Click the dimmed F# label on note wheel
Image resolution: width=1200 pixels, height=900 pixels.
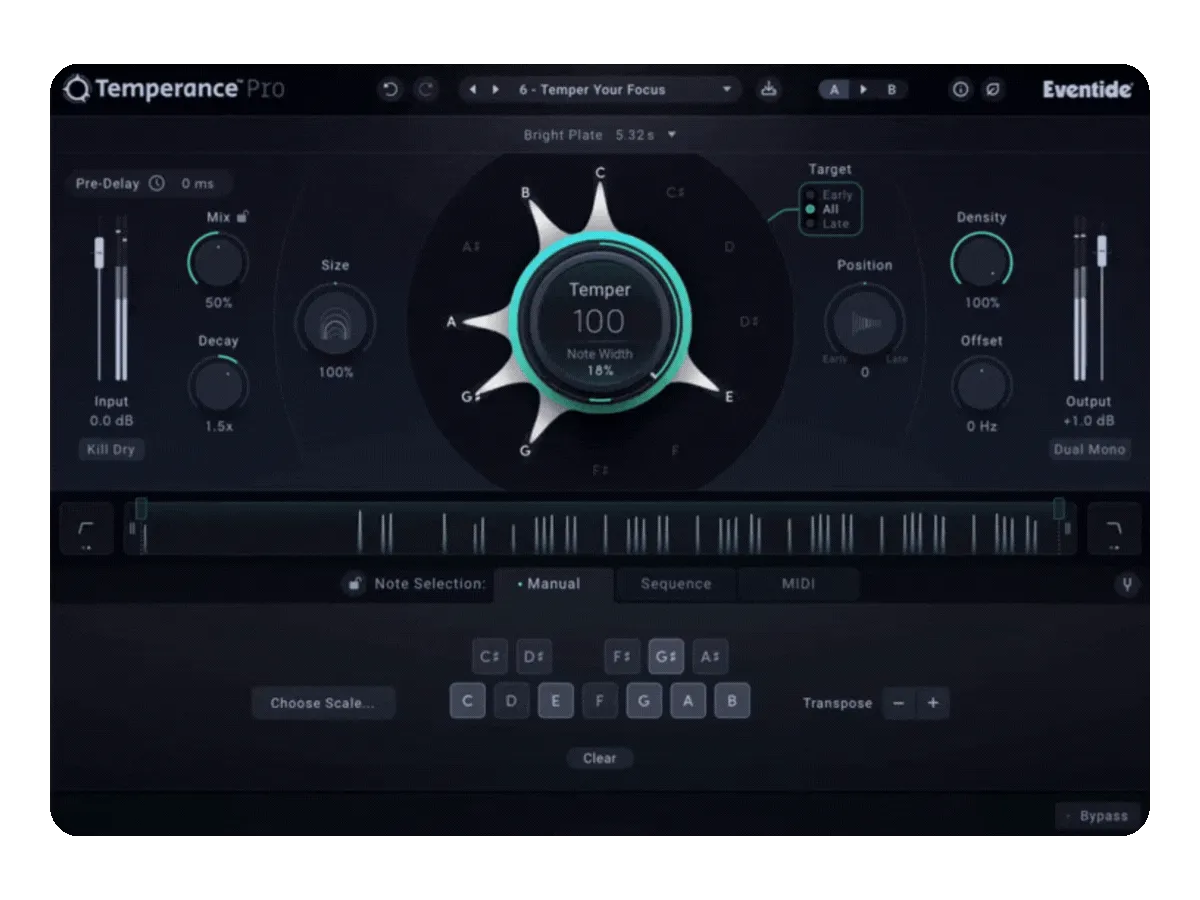[x=600, y=470]
